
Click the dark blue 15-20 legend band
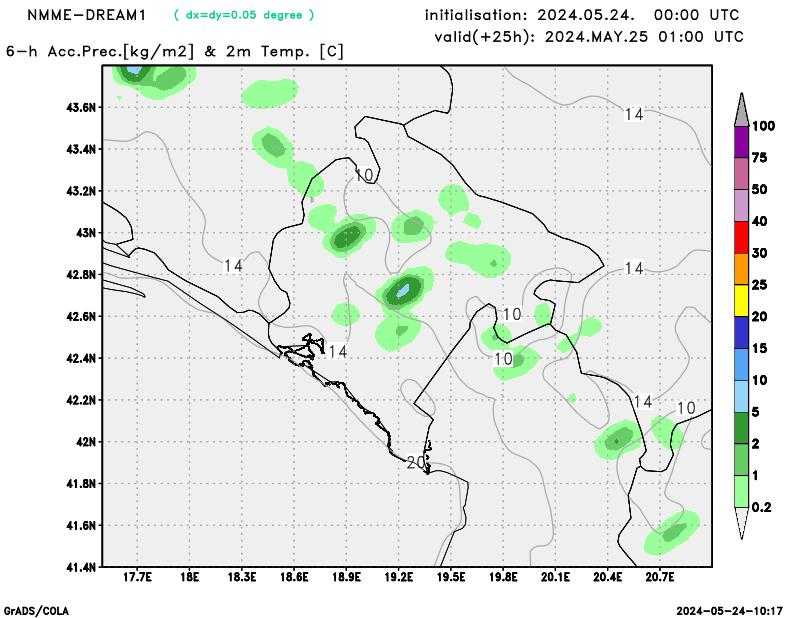coord(741,332)
